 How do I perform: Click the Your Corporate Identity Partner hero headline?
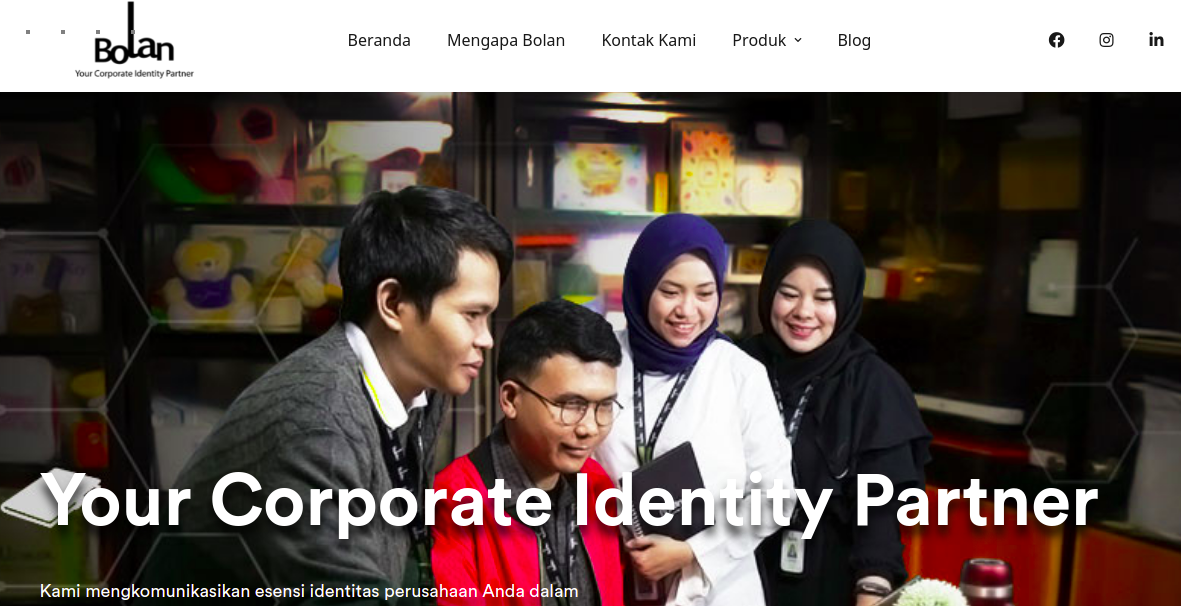click(569, 501)
